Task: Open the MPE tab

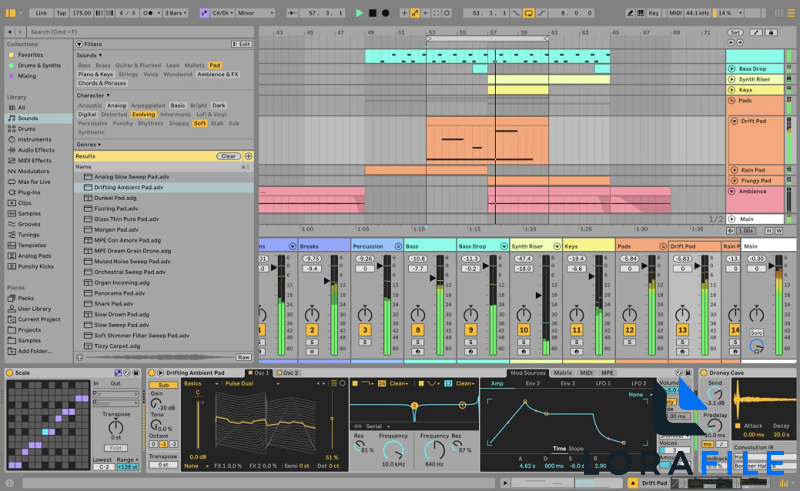Action: [607, 373]
